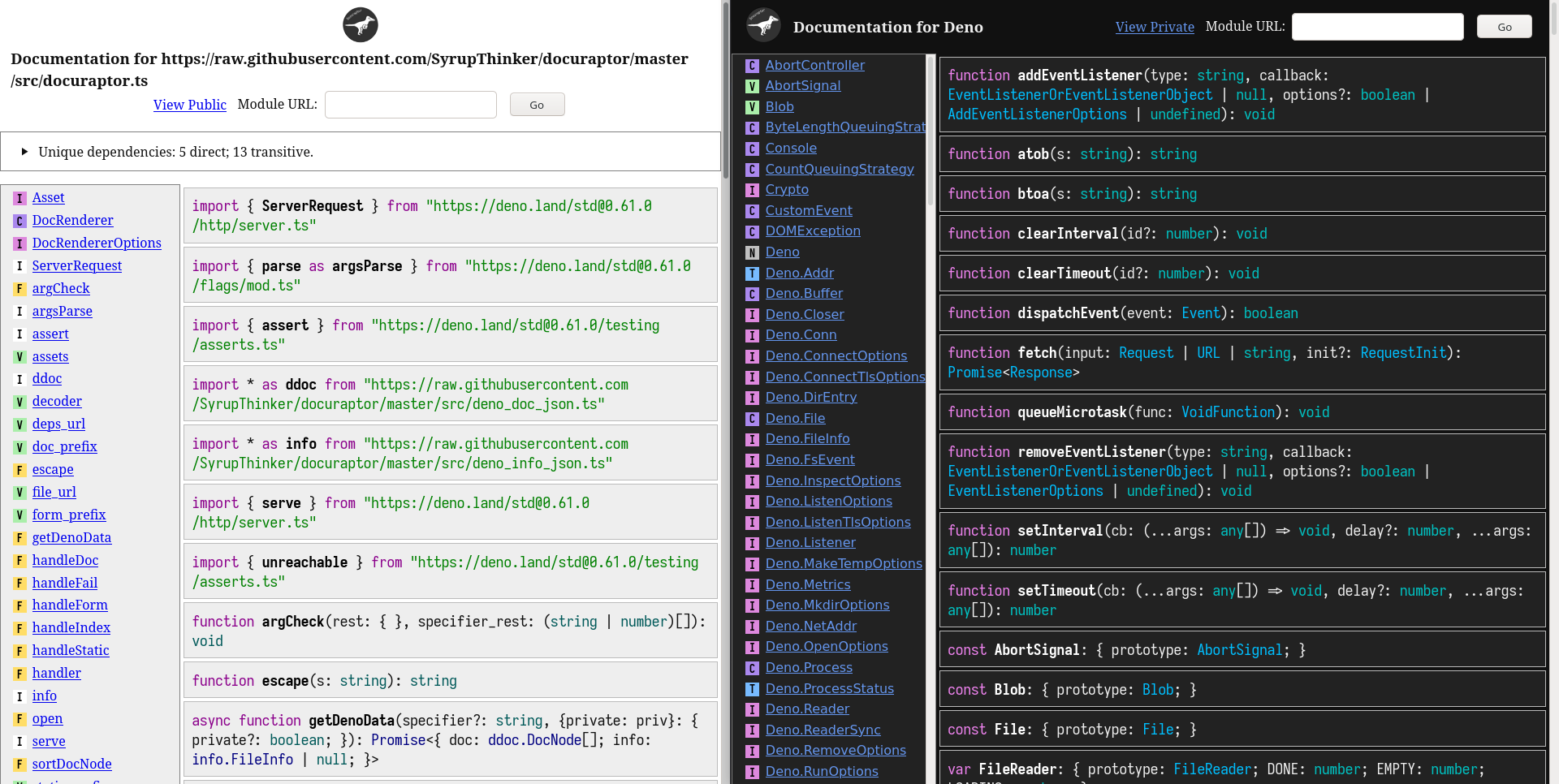1559x784 pixels.
Task: Open the argsParse sidebar link
Action: pyautogui.click(x=63, y=311)
